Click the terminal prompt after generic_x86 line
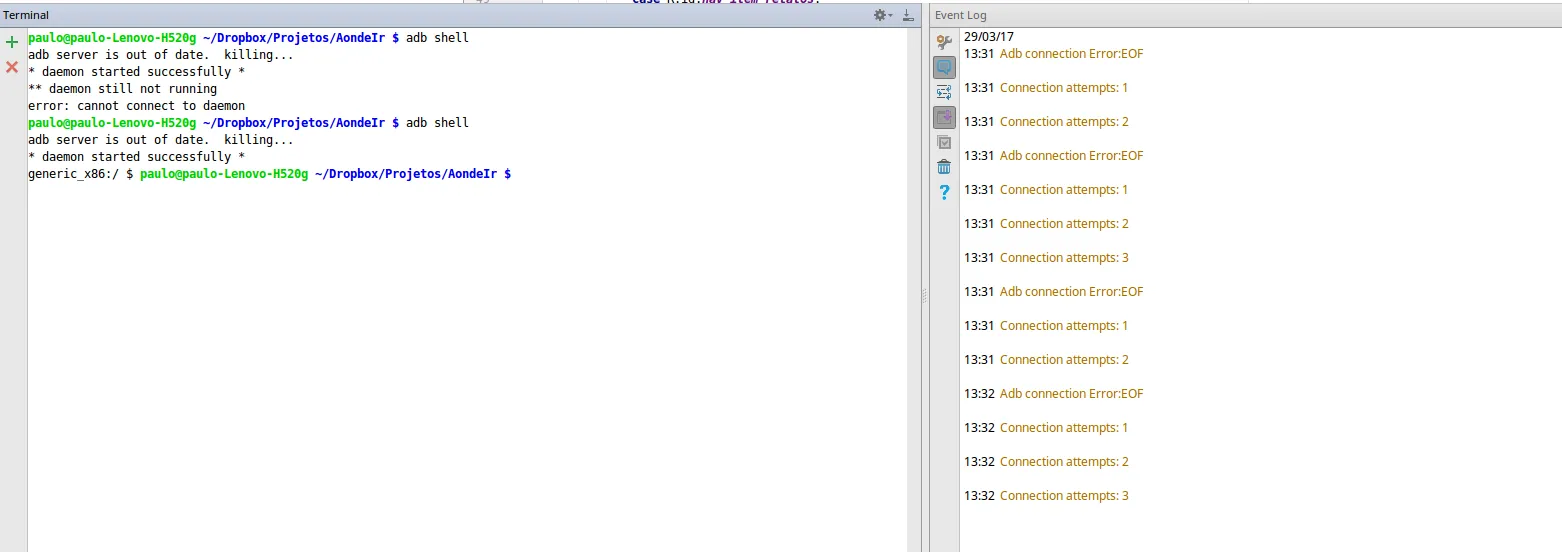 coord(518,174)
